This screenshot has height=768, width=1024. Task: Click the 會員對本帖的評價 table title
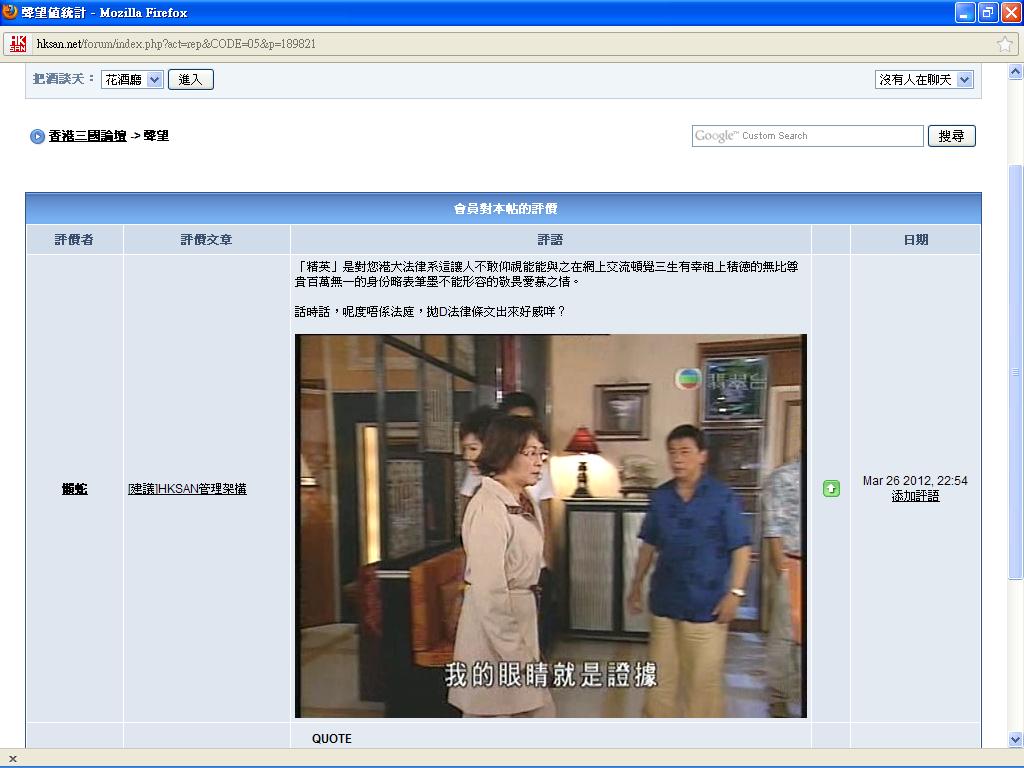tap(505, 209)
